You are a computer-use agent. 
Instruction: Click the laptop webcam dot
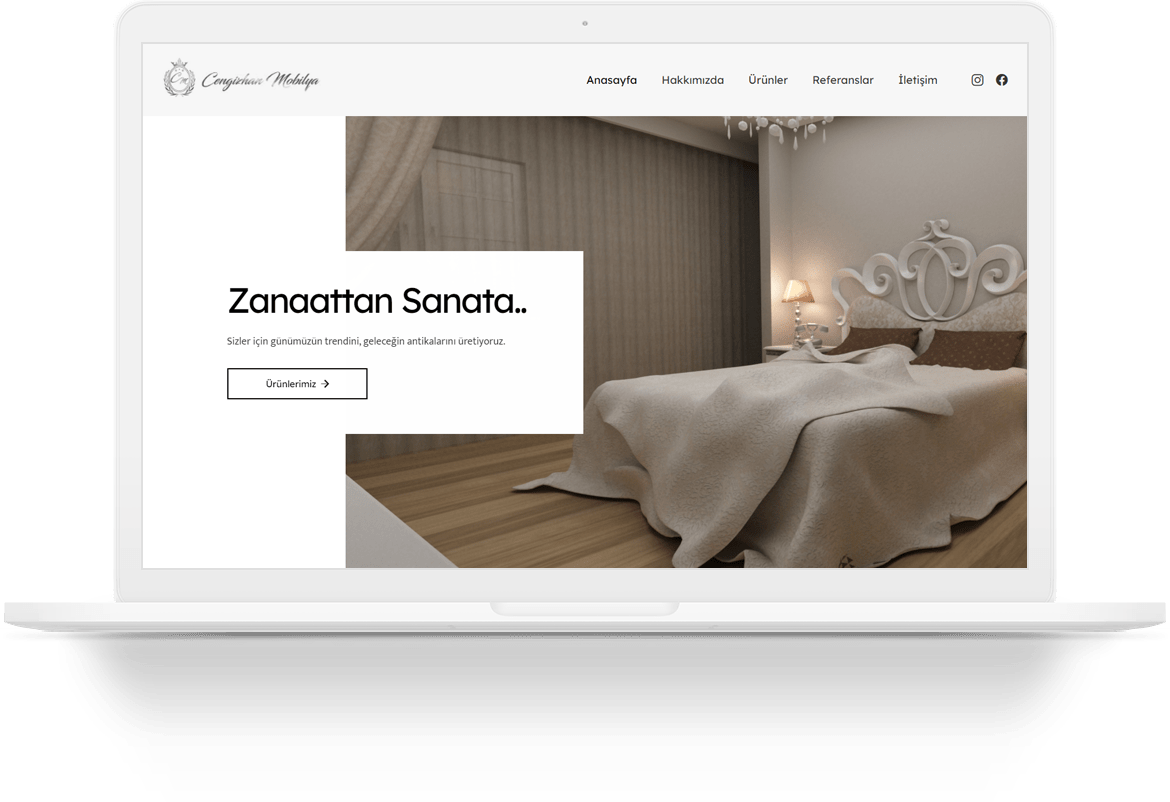585,23
